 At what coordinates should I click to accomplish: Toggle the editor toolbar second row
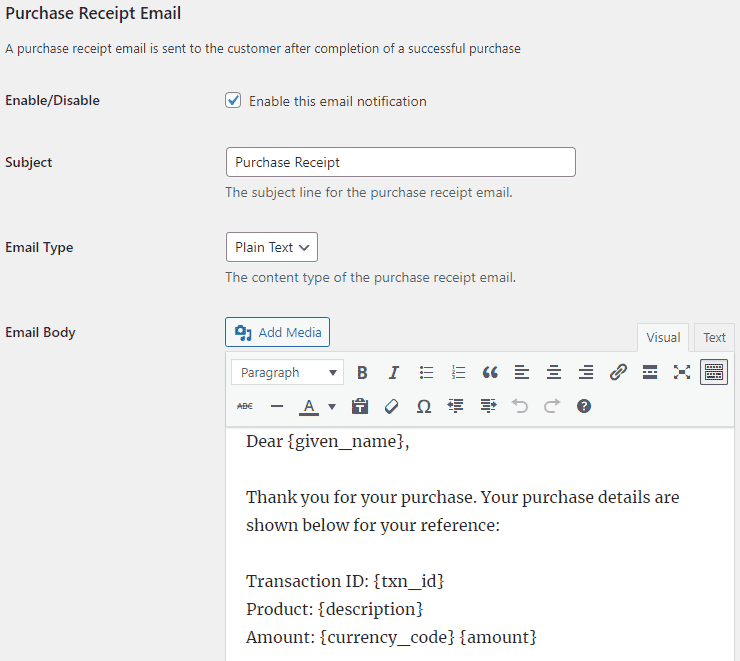(x=714, y=373)
